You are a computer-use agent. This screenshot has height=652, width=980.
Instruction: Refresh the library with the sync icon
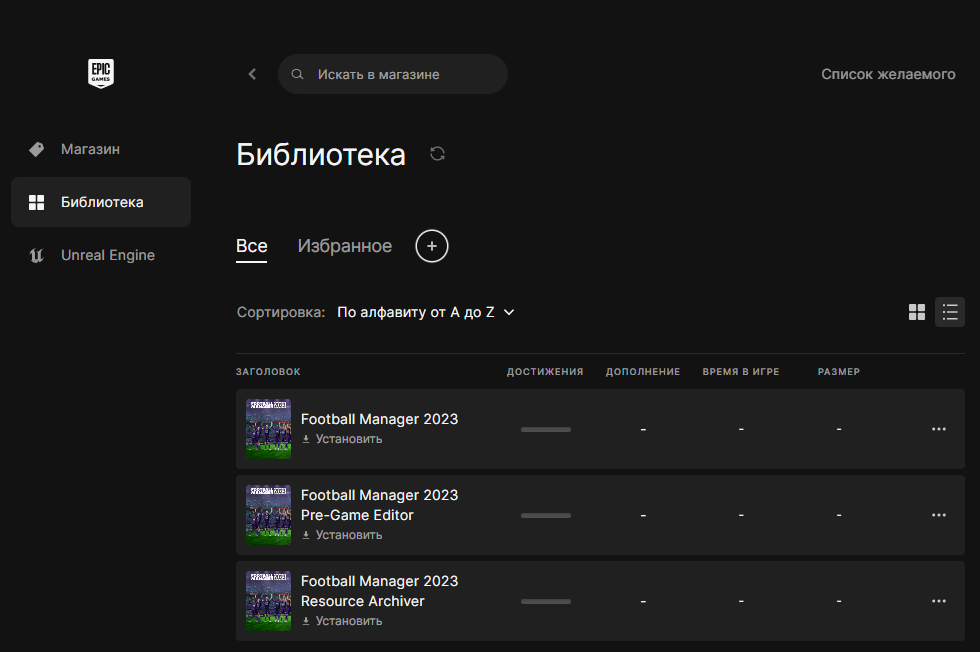(x=438, y=154)
